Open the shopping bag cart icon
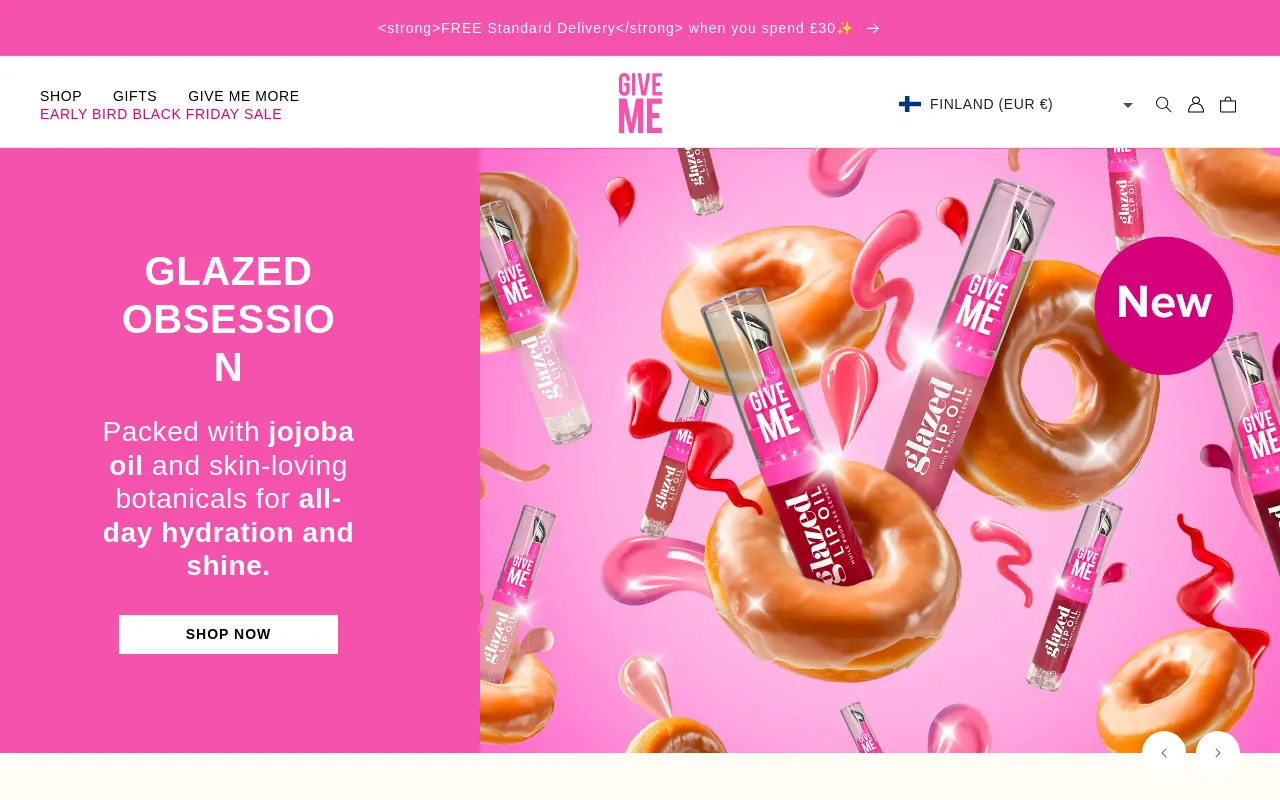The width and height of the screenshot is (1280, 800). point(1228,104)
